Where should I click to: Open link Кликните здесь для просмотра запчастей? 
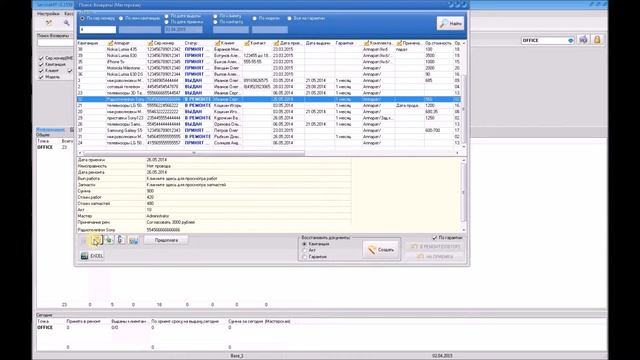pos(186,184)
